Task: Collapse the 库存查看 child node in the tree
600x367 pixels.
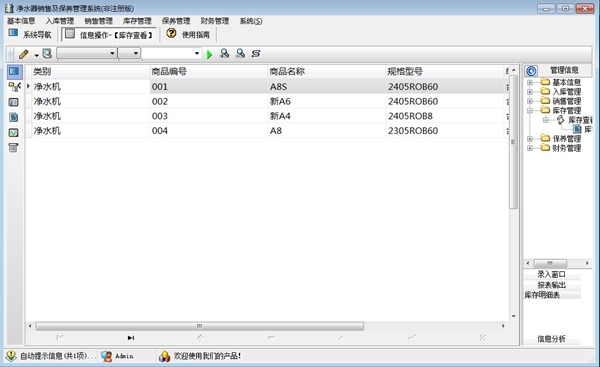Action: [546, 120]
